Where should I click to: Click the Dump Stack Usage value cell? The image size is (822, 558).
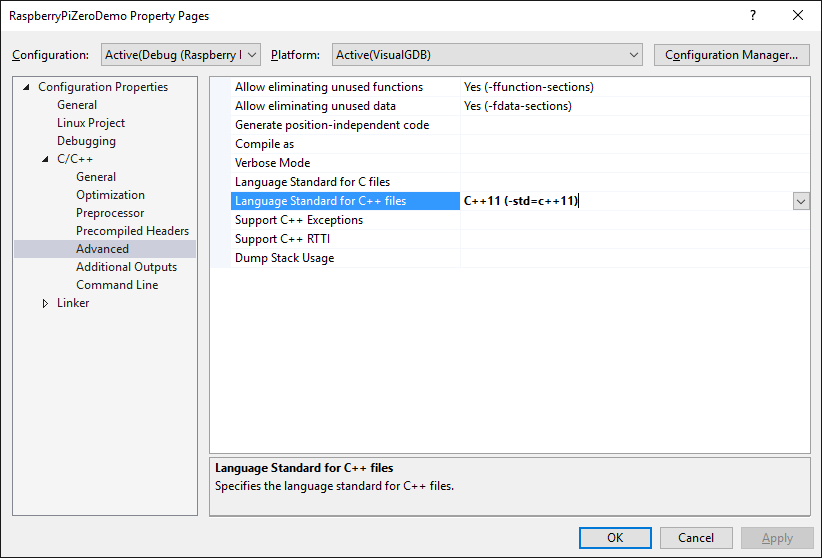[635, 257]
